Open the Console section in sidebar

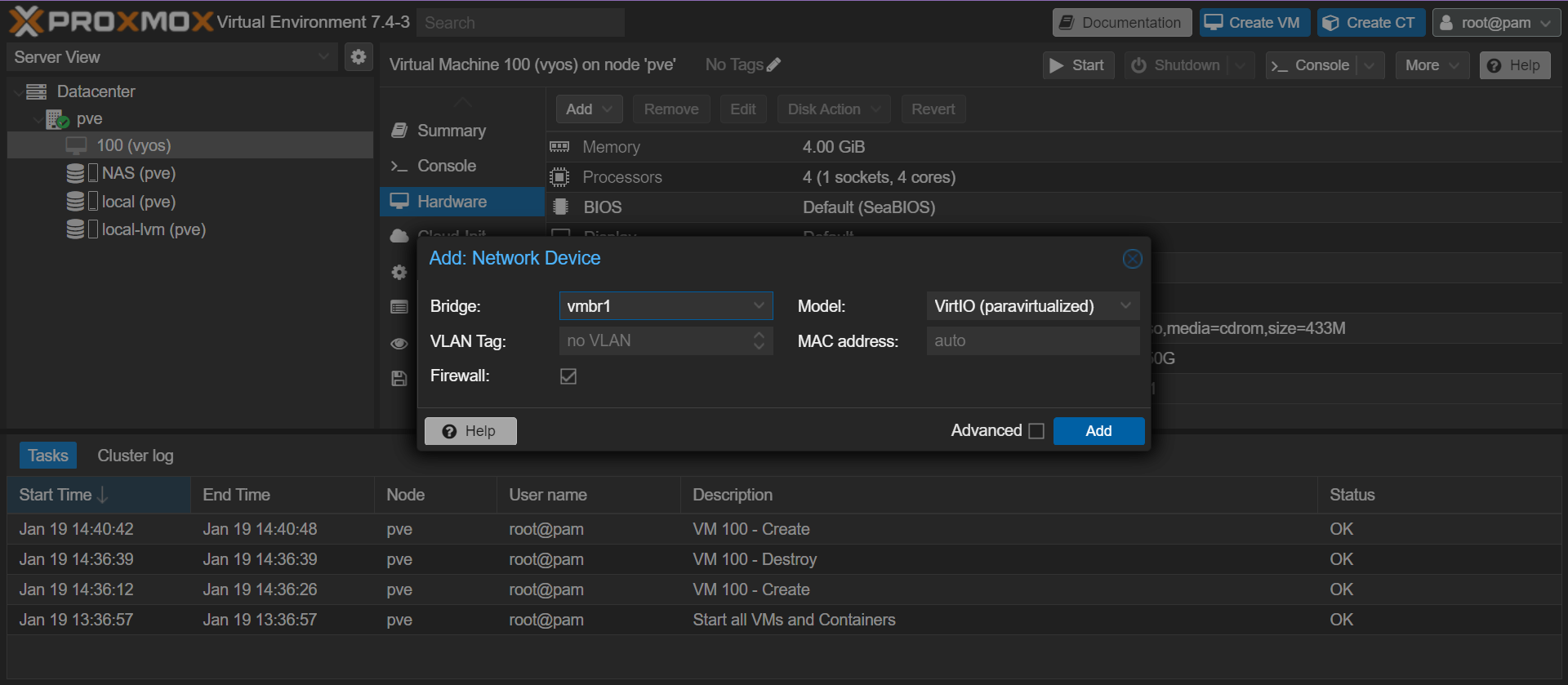[x=462, y=166]
